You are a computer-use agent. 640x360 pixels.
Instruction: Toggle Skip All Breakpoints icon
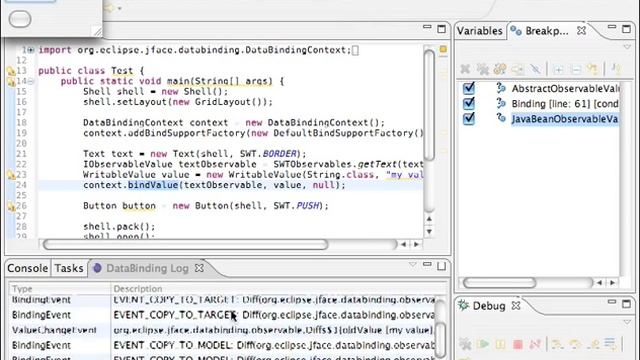[x=535, y=69]
